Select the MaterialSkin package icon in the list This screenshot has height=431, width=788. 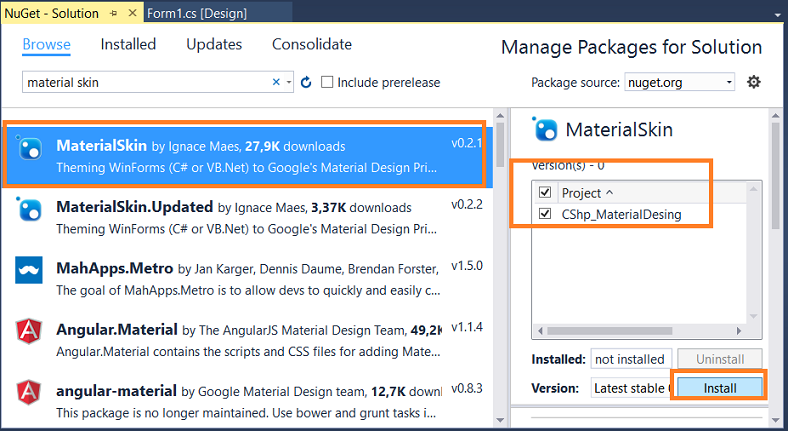pos(29,148)
